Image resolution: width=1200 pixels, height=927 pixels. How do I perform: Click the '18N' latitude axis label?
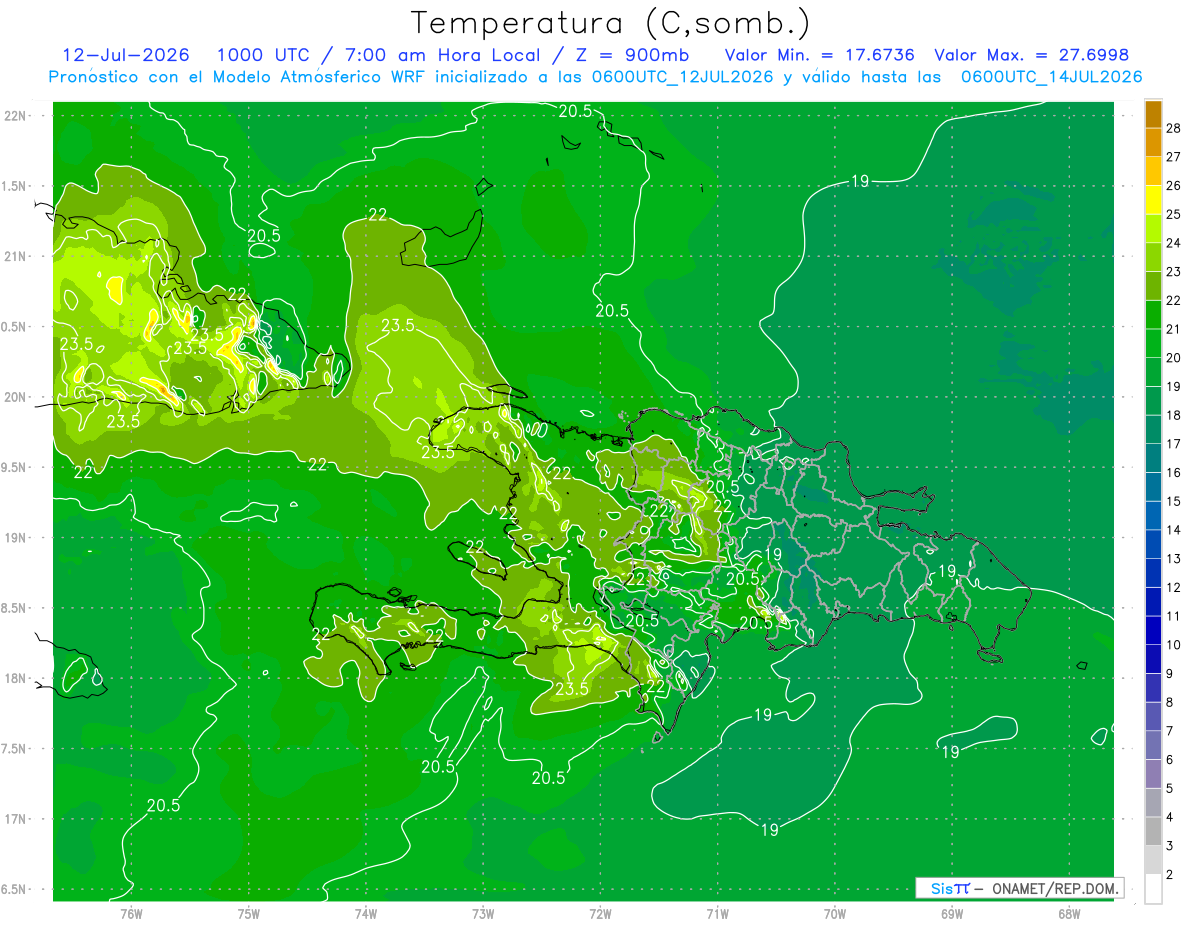[x=17, y=679]
